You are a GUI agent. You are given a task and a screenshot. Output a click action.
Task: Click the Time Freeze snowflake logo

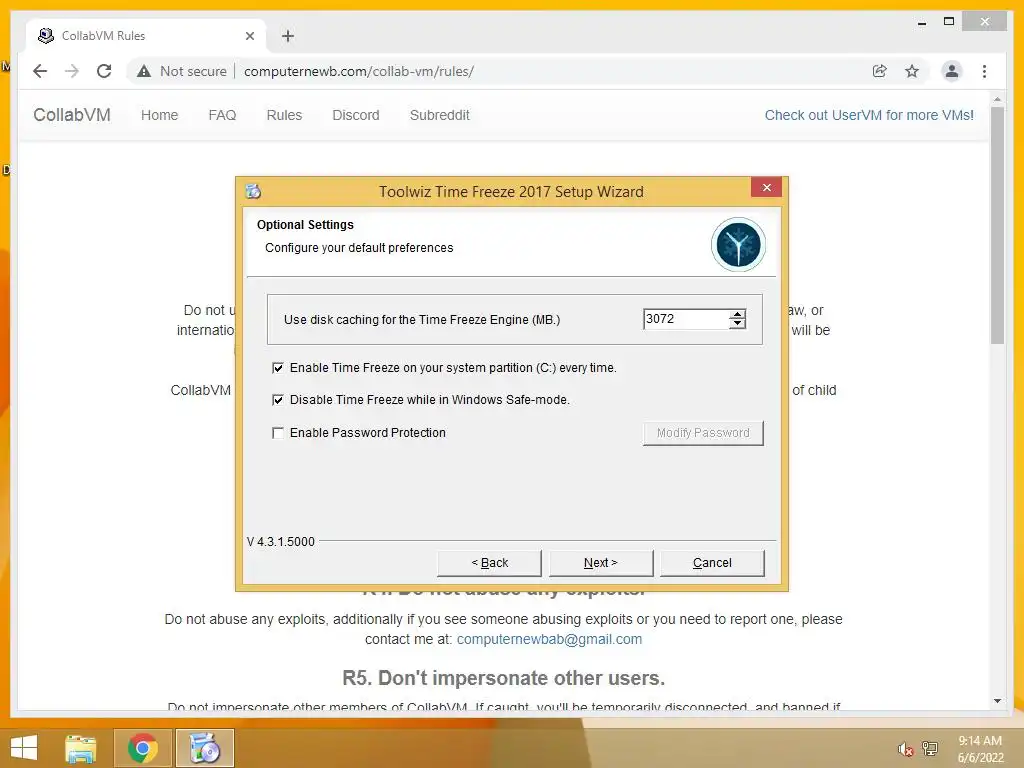tap(738, 245)
